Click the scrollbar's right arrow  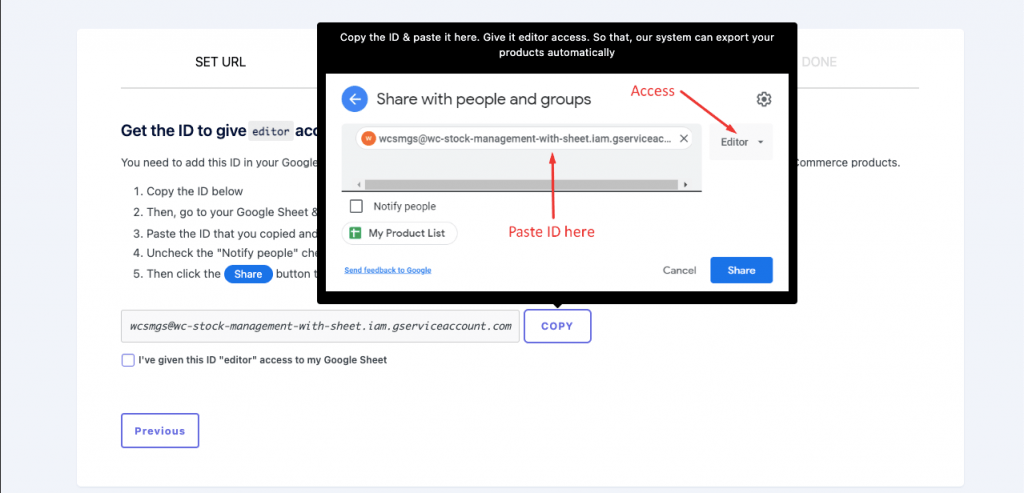pyautogui.click(x=685, y=185)
